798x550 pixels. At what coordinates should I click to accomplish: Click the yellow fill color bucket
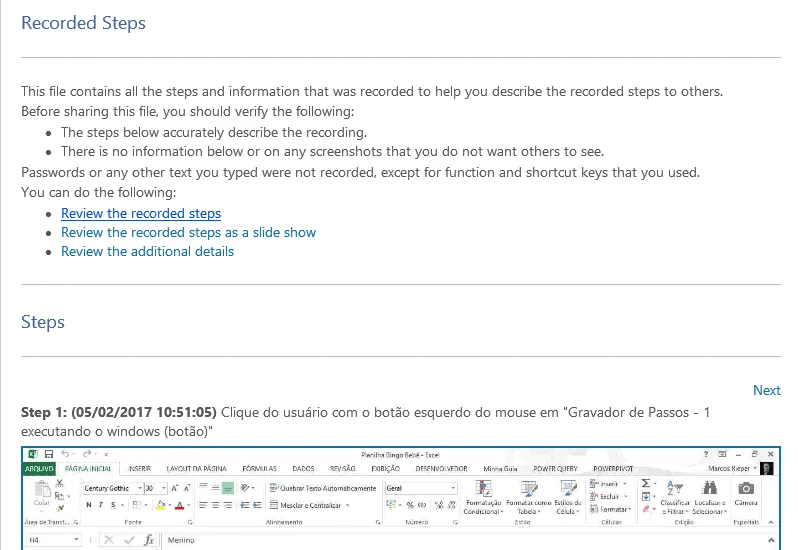(161, 505)
